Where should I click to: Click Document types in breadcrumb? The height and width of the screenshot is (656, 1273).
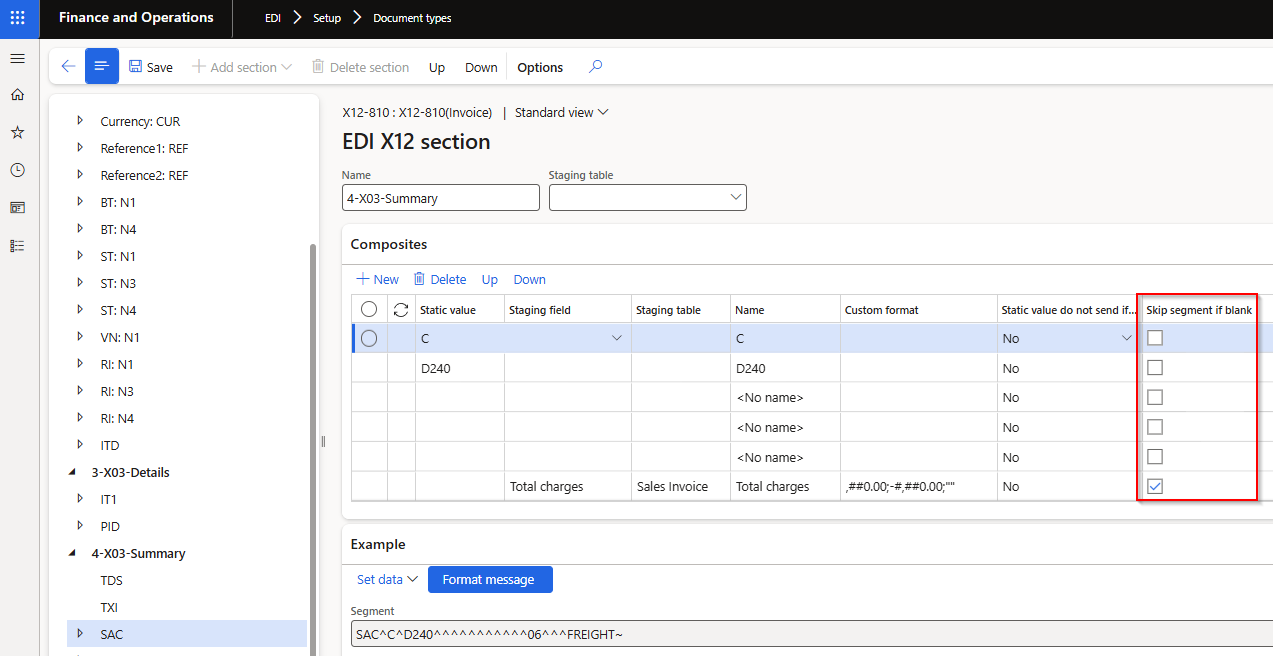pyautogui.click(x=412, y=18)
